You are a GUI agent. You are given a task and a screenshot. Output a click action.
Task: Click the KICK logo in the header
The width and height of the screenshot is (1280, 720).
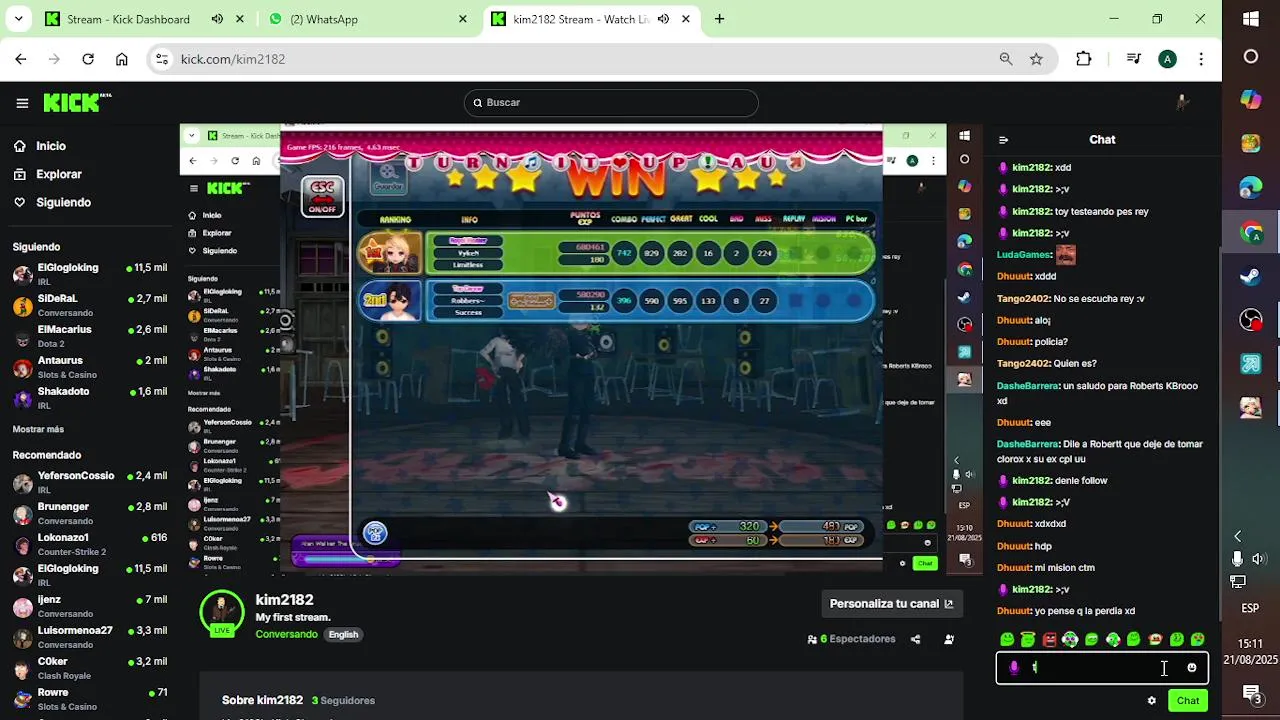pyautogui.click(x=77, y=102)
